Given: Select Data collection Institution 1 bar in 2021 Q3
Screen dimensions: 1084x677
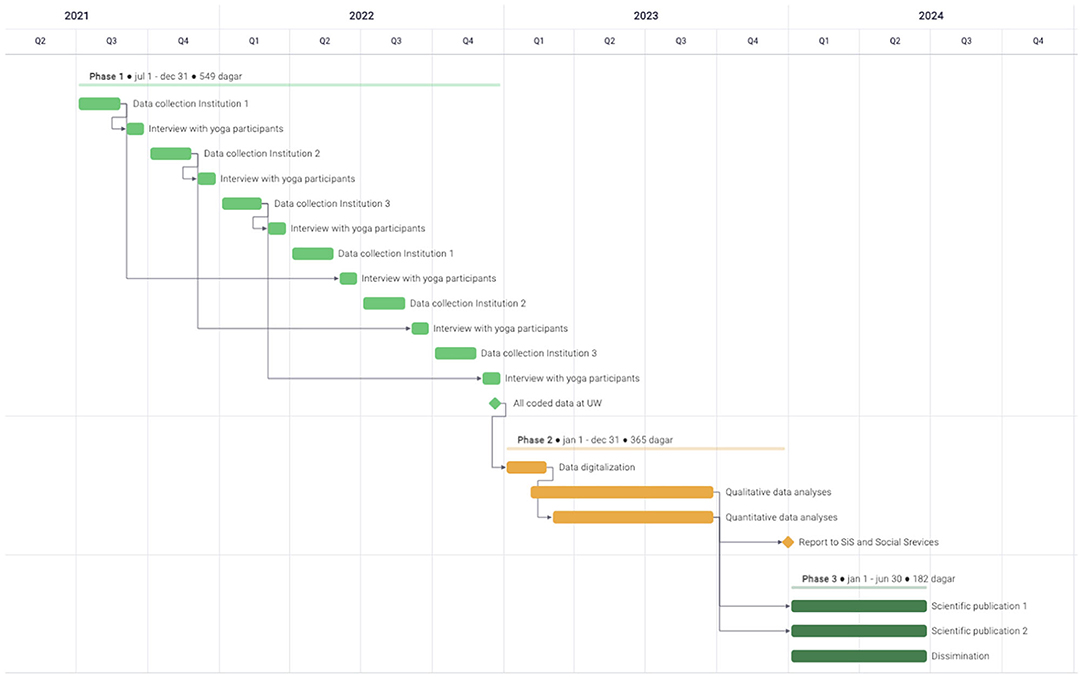Looking at the screenshot, I should point(100,104).
